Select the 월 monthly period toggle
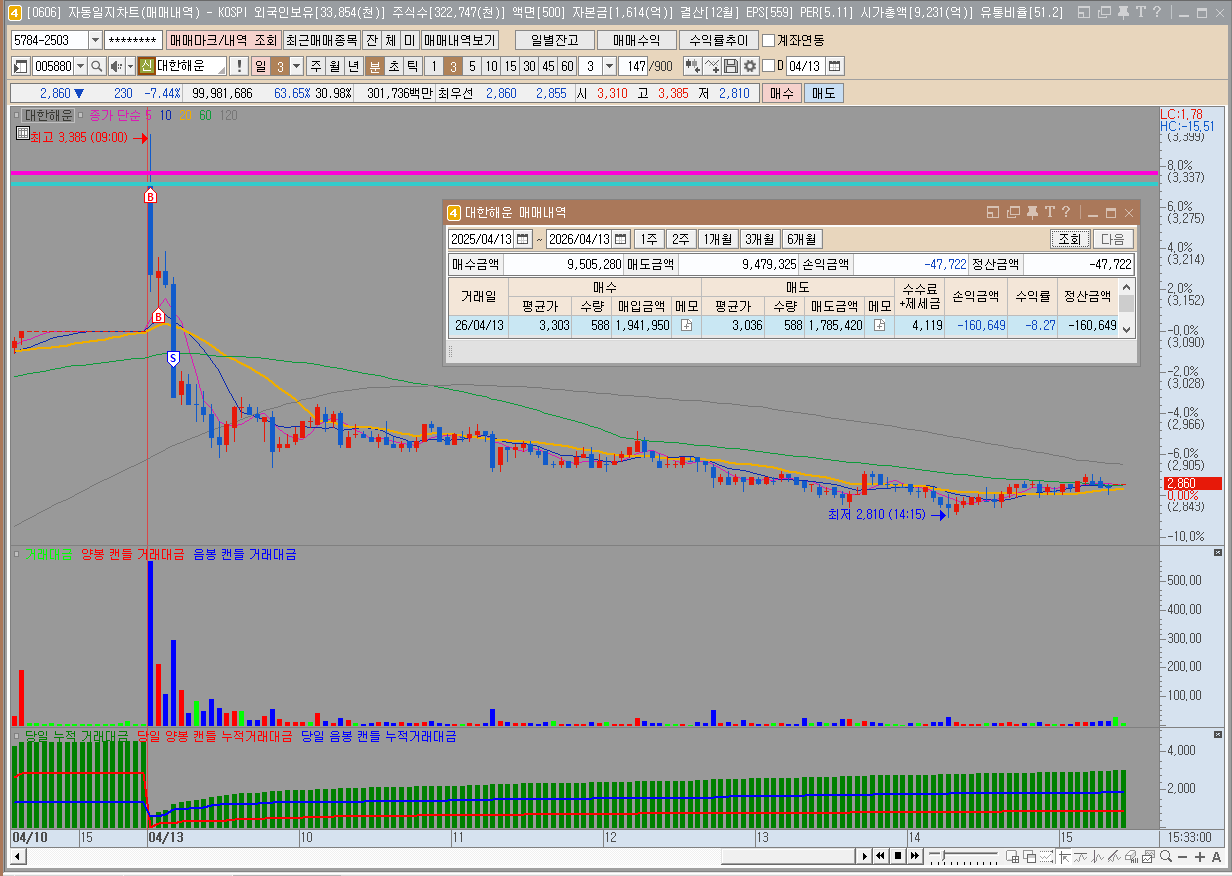 click(334, 66)
